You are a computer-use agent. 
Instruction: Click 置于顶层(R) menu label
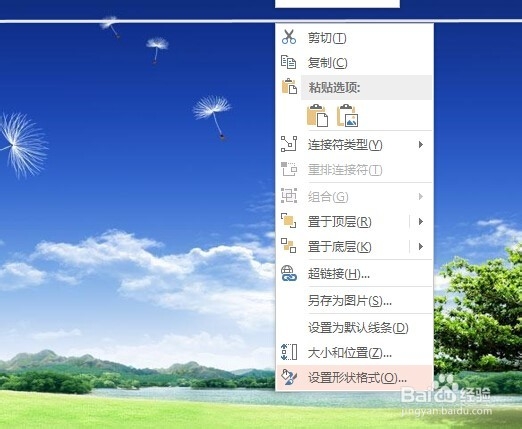[x=339, y=222]
